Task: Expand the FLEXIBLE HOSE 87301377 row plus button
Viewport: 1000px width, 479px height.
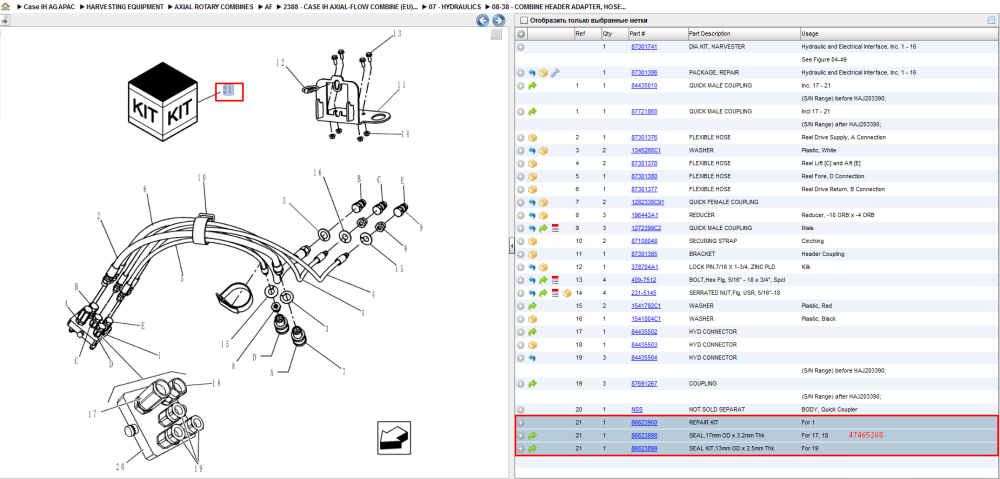Action: pyautogui.click(x=520, y=189)
